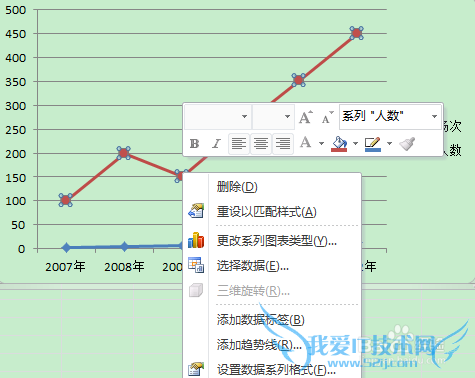Image resolution: width=475 pixels, height=378 pixels.
Task: Choose 重设以匹配样式(A) menu entry
Action: [x=272, y=212]
